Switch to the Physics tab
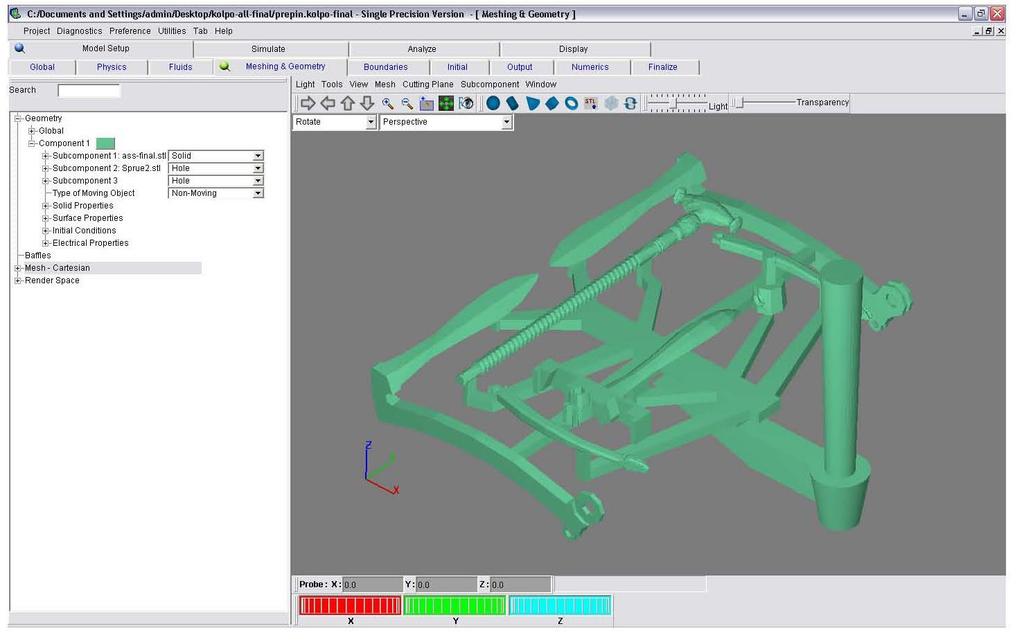Viewport: 1024px width, 642px height. pyautogui.click(x=112, y=67)
